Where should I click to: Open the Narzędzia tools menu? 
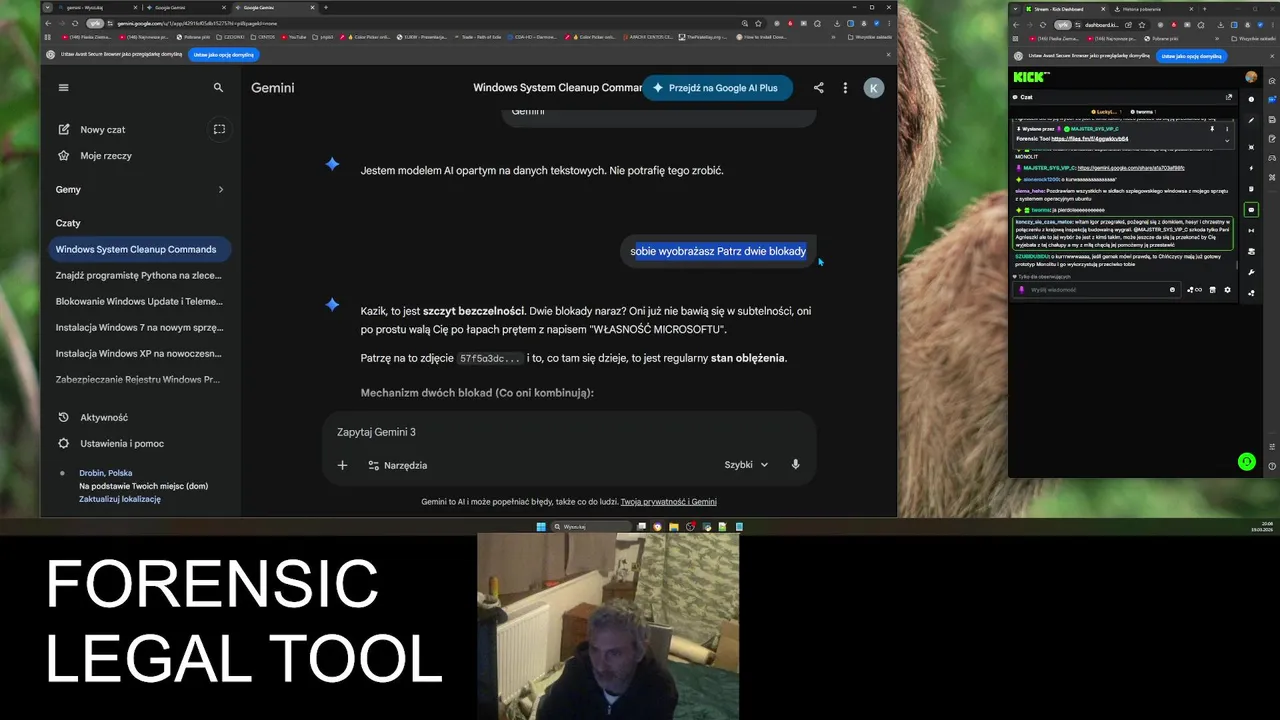(397, 465)
